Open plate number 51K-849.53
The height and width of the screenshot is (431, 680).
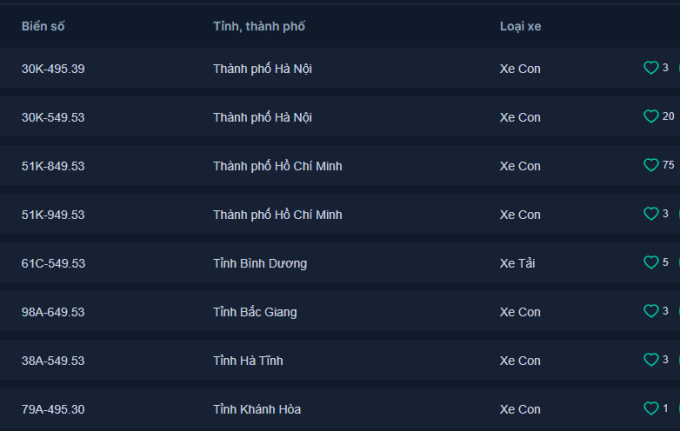pyautogui.click(x=53, y=166)
